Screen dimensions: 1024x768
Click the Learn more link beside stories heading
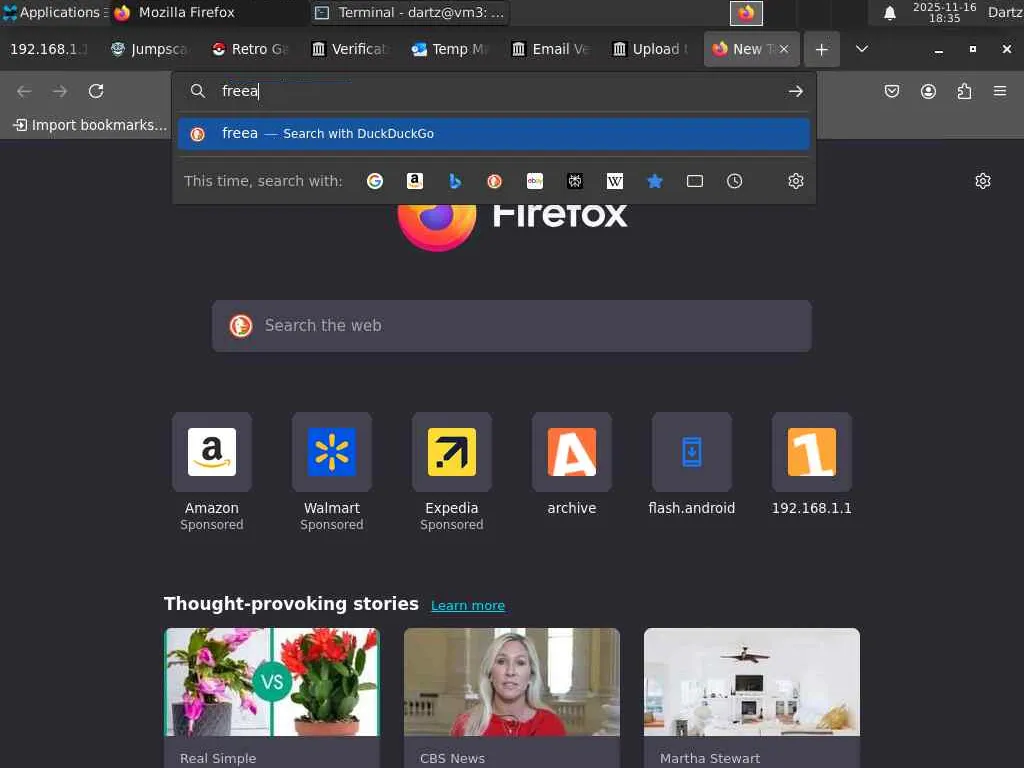[x=468, y=605]
